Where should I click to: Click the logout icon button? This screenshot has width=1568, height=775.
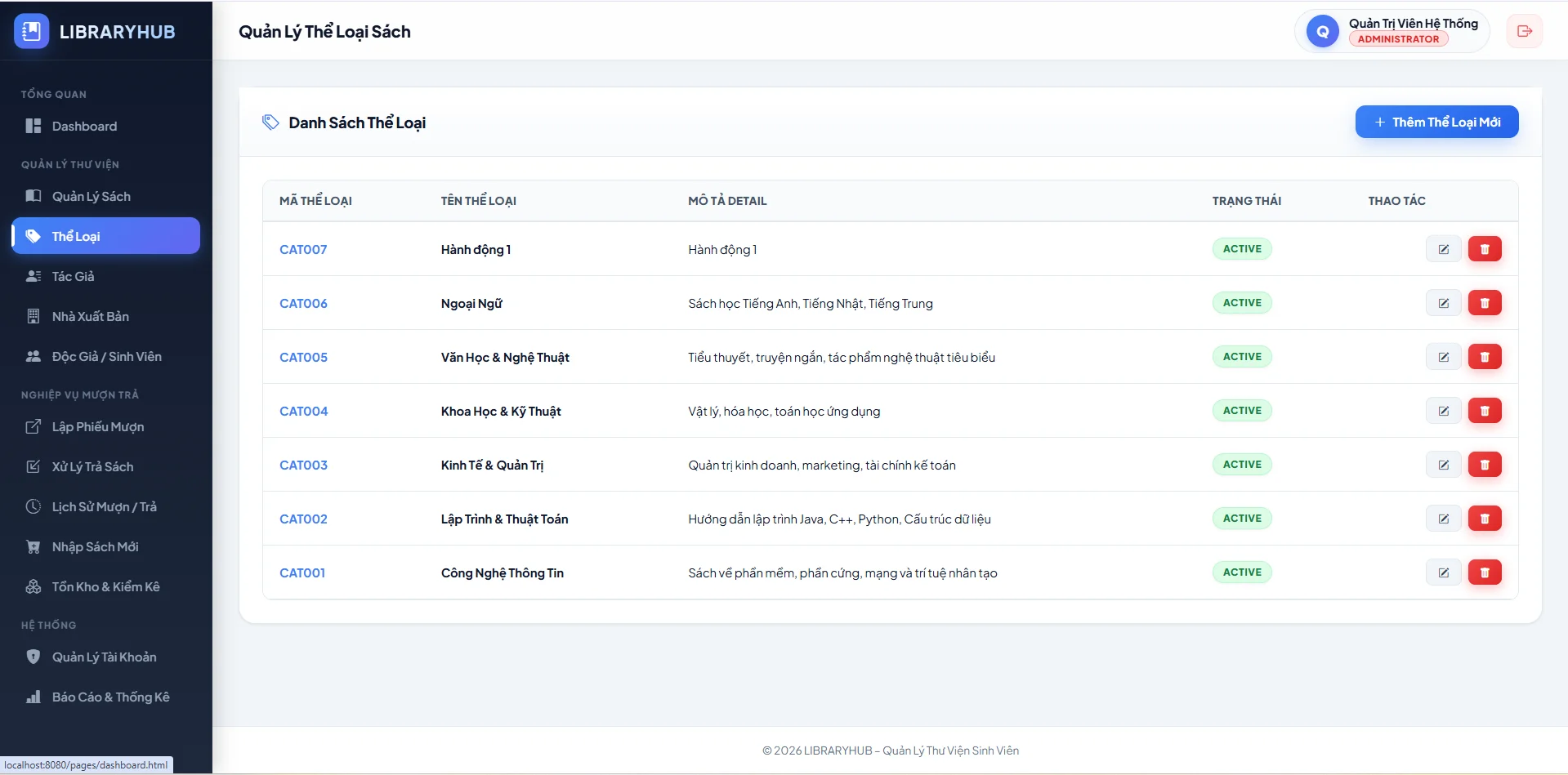(1524, 31)
